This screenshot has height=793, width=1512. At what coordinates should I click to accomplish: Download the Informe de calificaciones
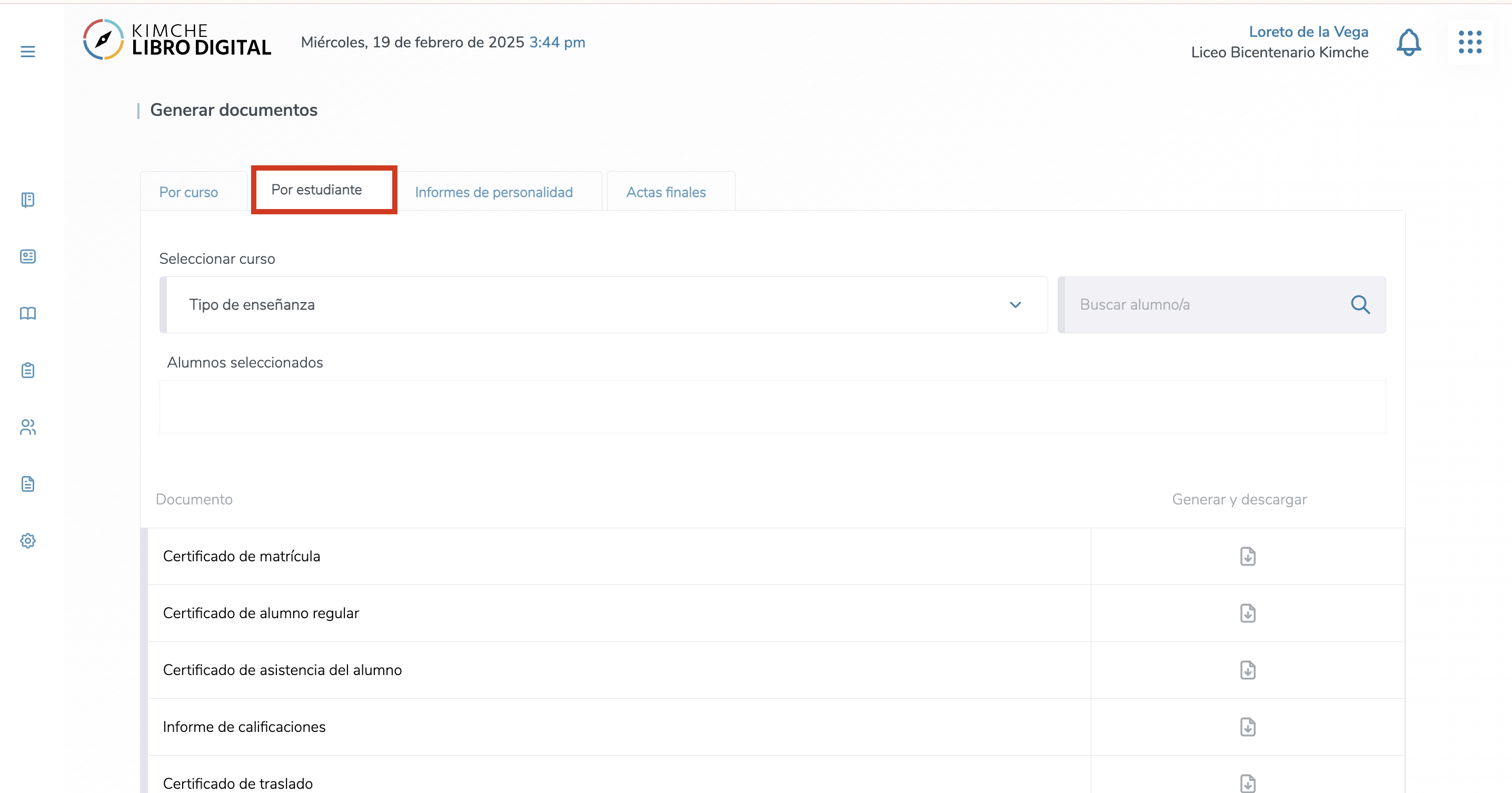click(x=1247, y=727)
